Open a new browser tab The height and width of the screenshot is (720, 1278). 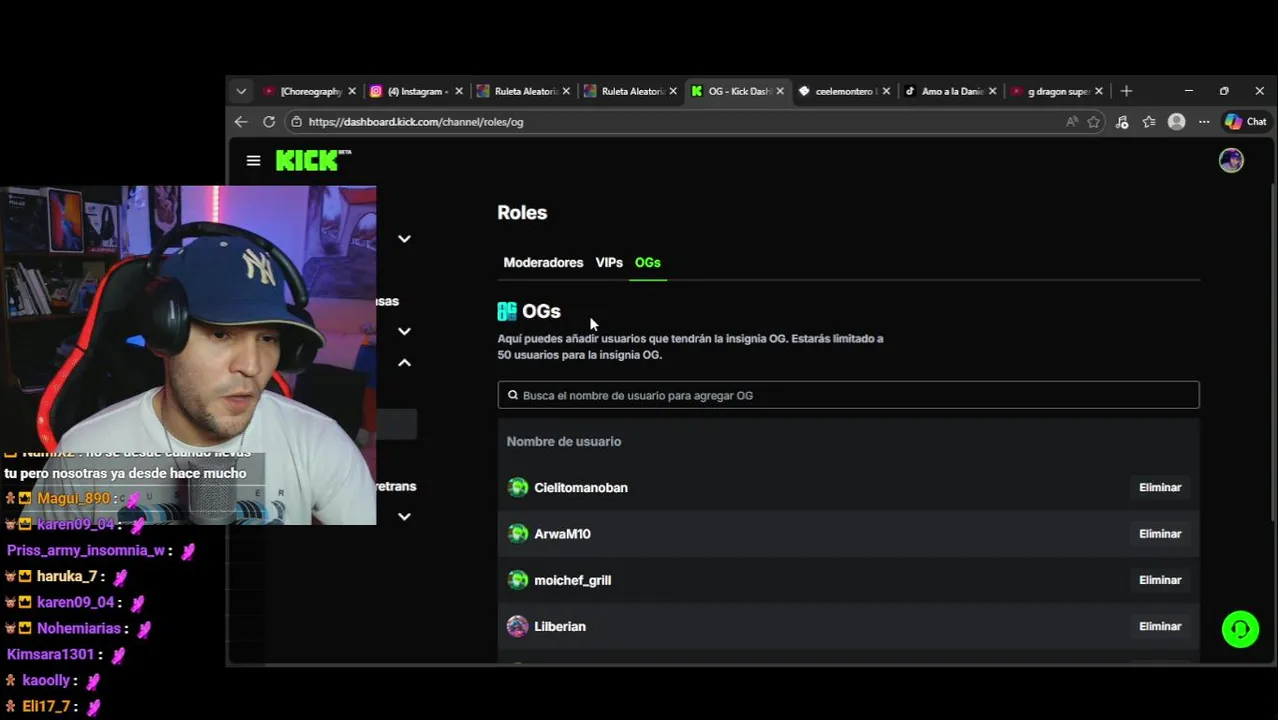point(1126,91)
